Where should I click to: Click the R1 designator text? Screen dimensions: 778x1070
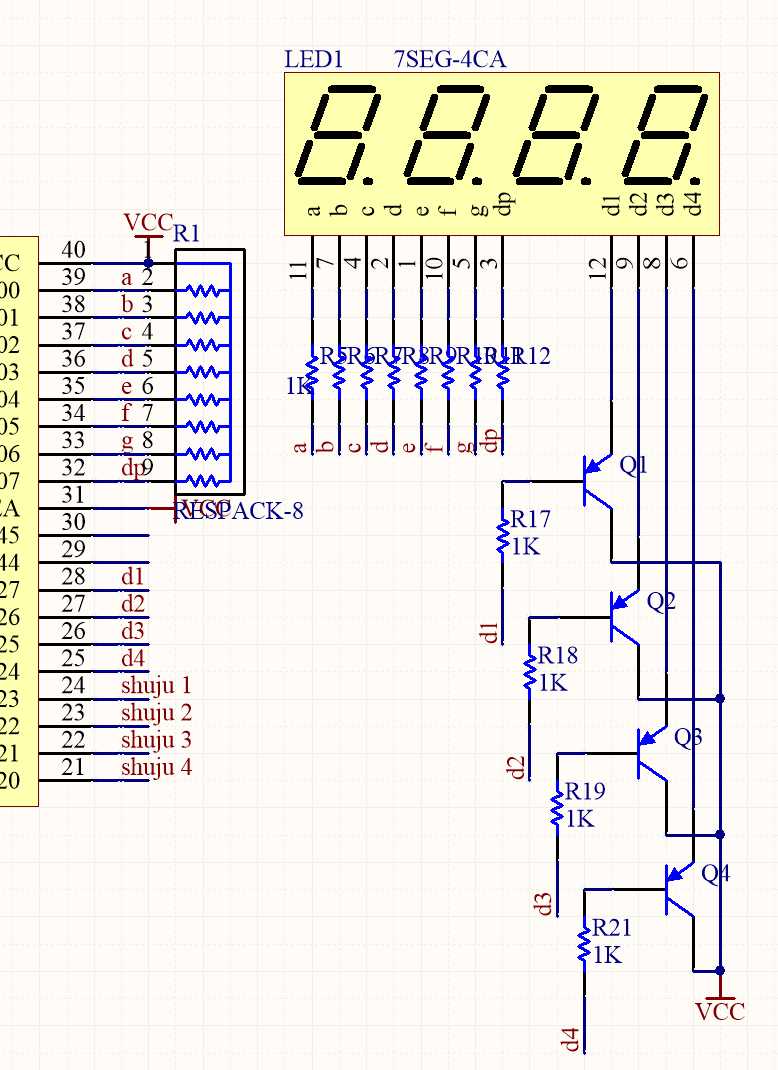point(186,233)
